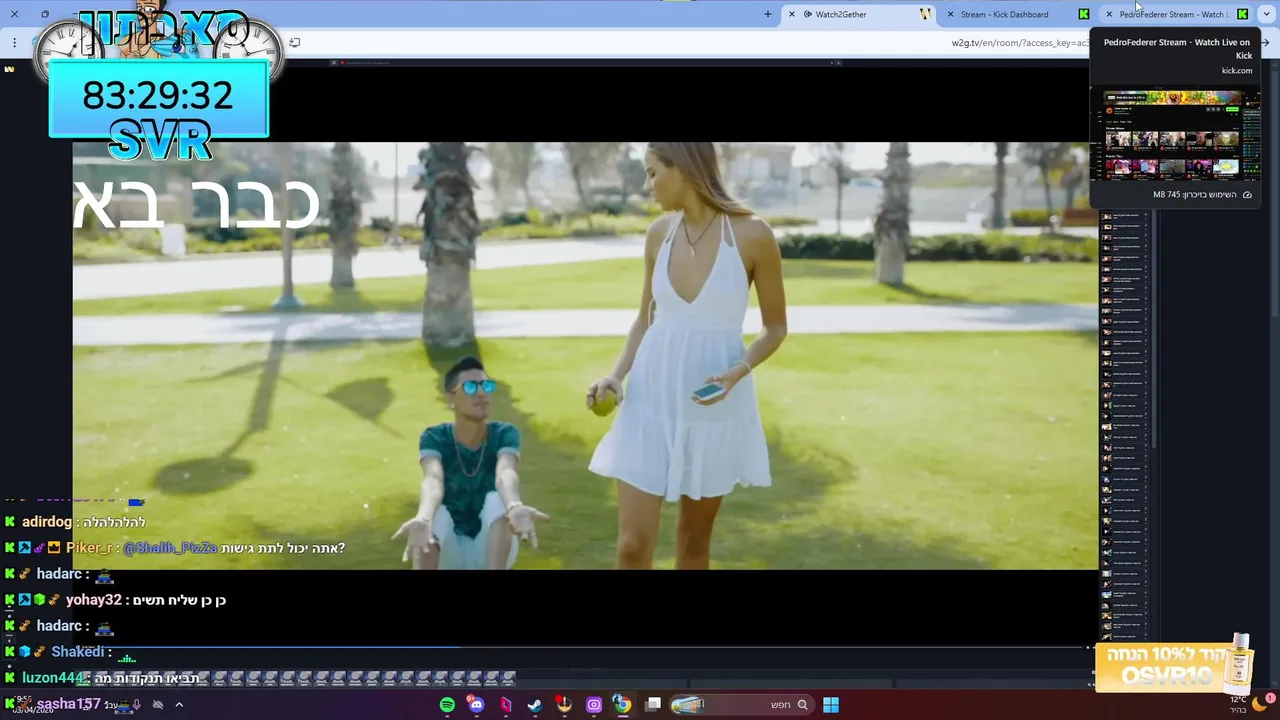Open Steam from the taskbar

[535, 705]
